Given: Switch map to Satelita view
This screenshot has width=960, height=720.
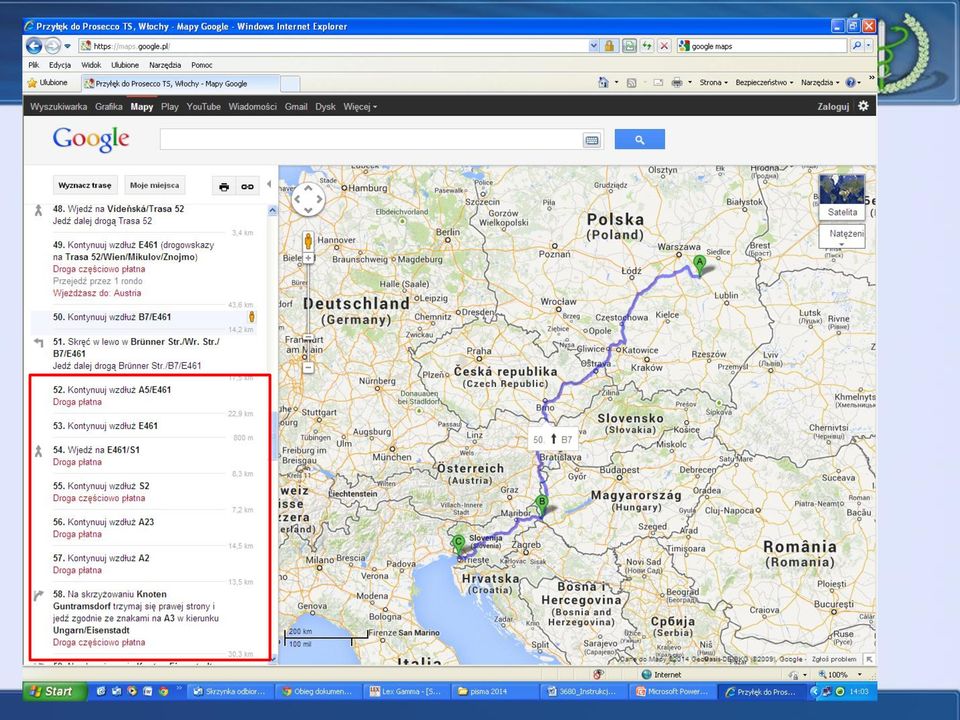Looking at the screenshot, I should click(x=842, y=197).
